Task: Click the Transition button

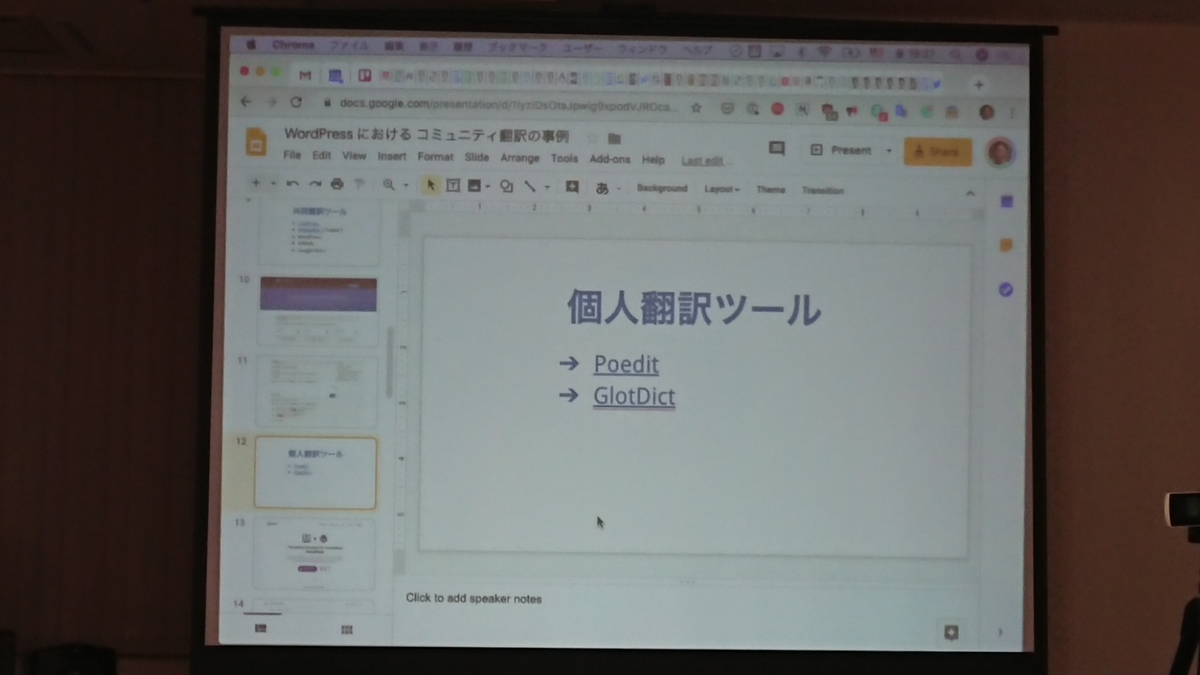Action: click(x=823, y=190)
